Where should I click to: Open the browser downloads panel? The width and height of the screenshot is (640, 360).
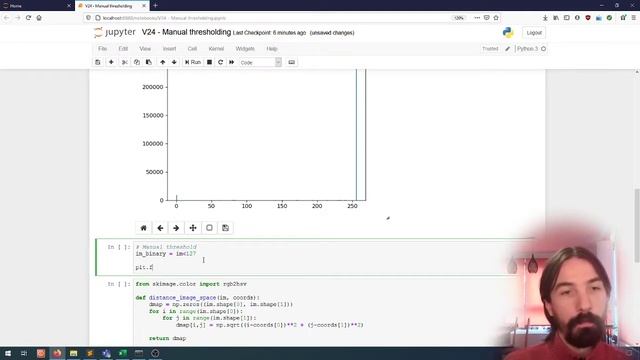(545, 18)
